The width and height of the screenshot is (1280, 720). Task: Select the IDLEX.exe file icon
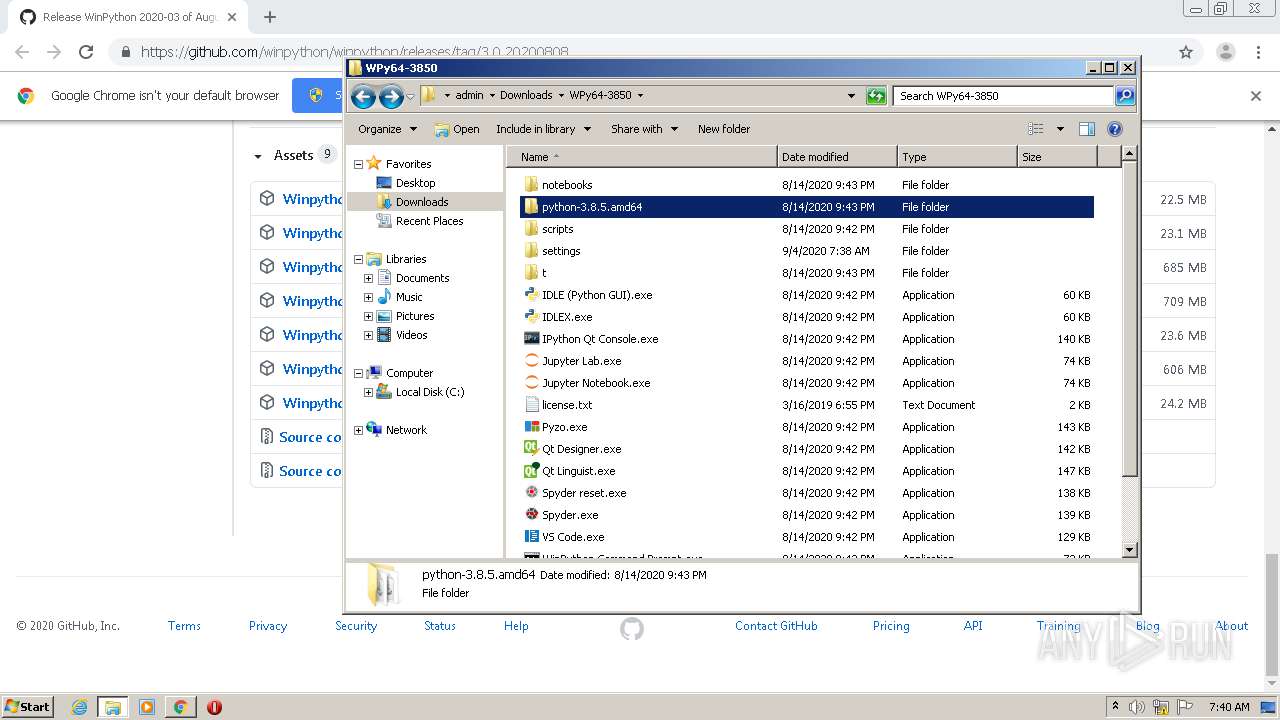532,317
